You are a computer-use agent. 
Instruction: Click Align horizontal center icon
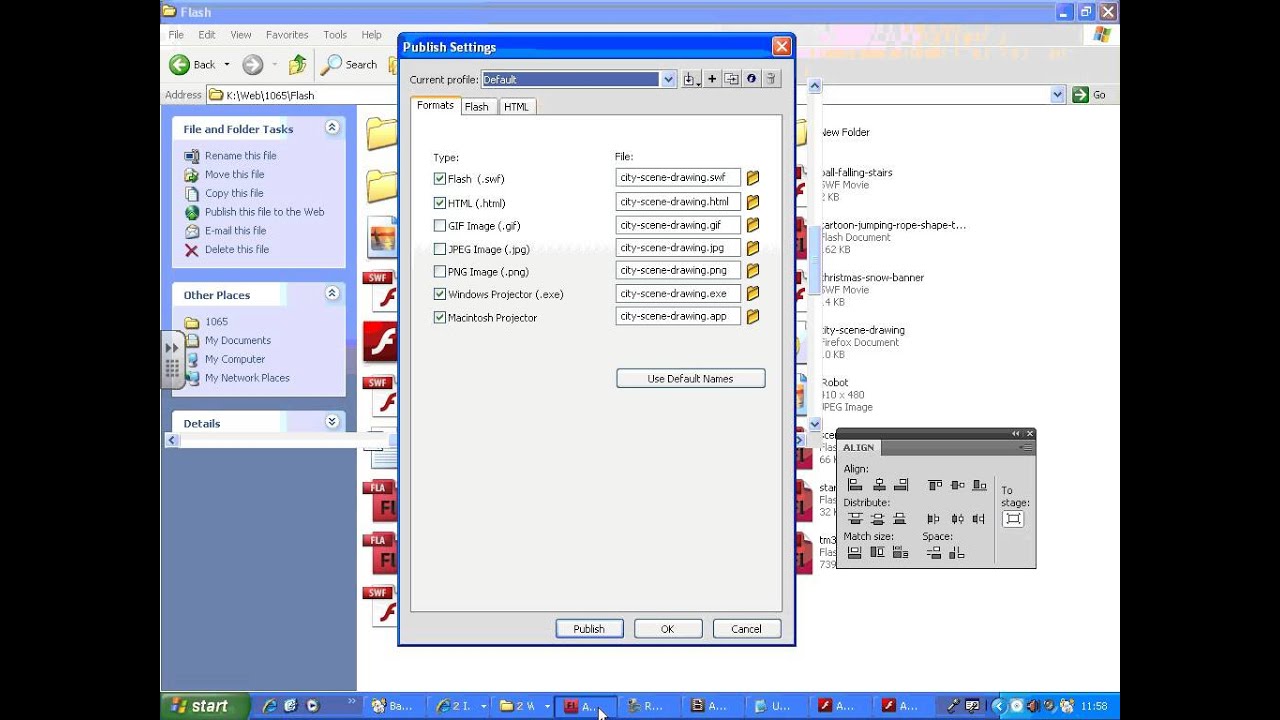coord(878,485)
